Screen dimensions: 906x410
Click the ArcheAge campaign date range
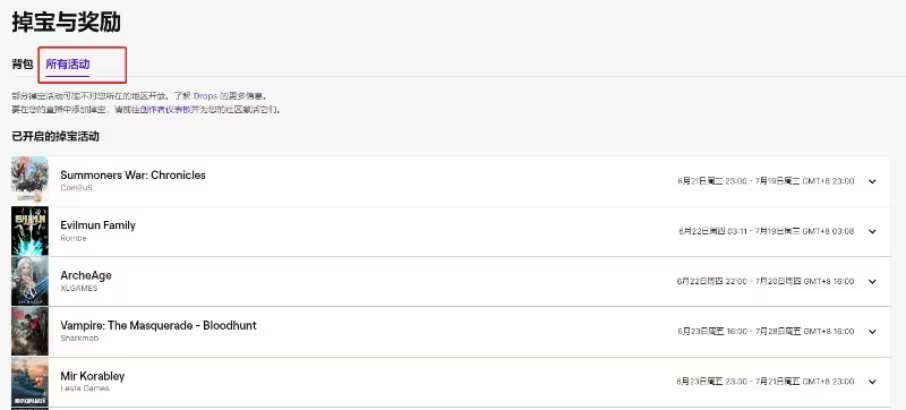pyautogui.click(x=765, y=282)
